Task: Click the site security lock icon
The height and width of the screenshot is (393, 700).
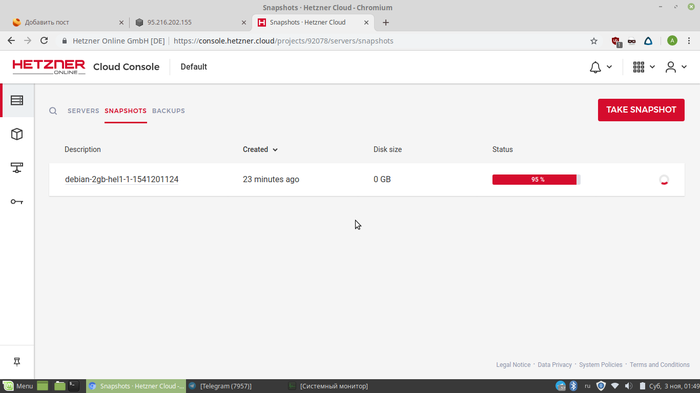Action: [x=65, y=41]
